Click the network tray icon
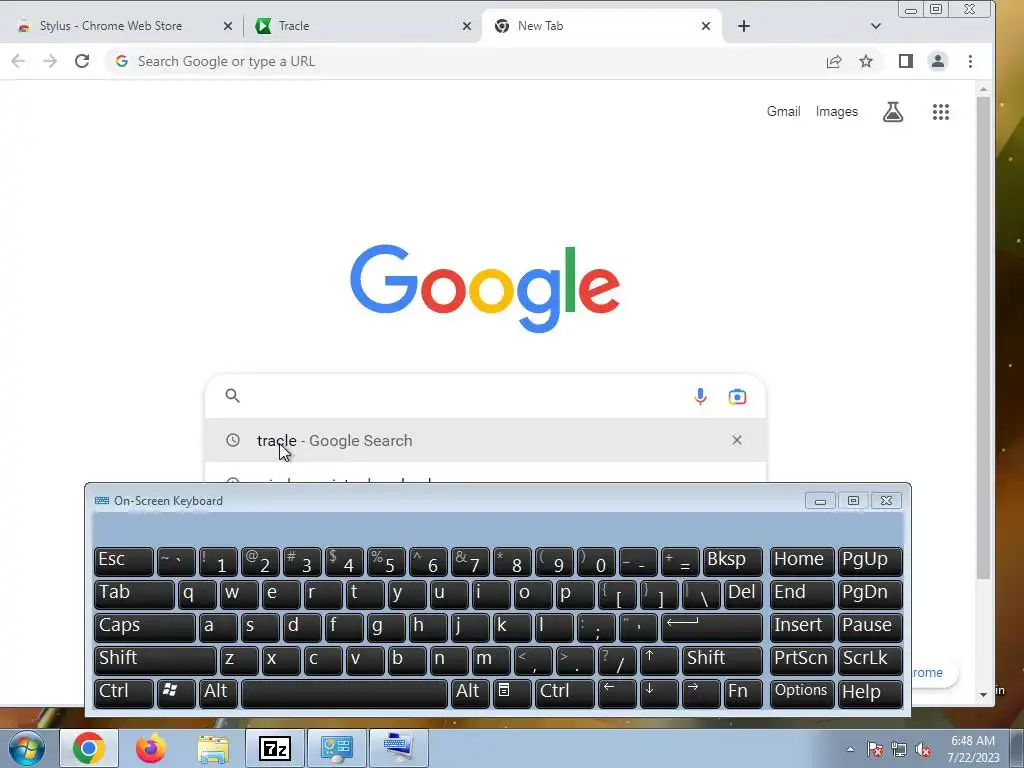 [x=899, y=750]
